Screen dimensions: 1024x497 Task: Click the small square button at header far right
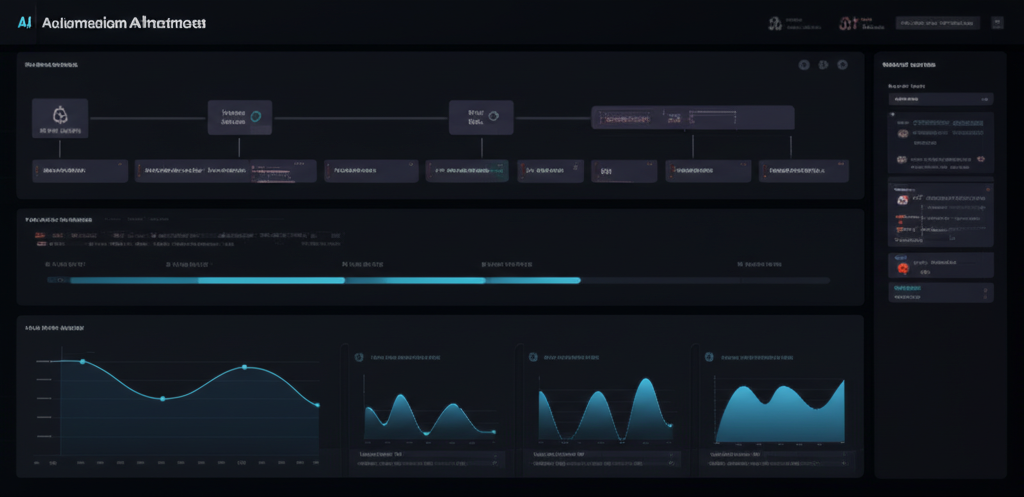997,22
